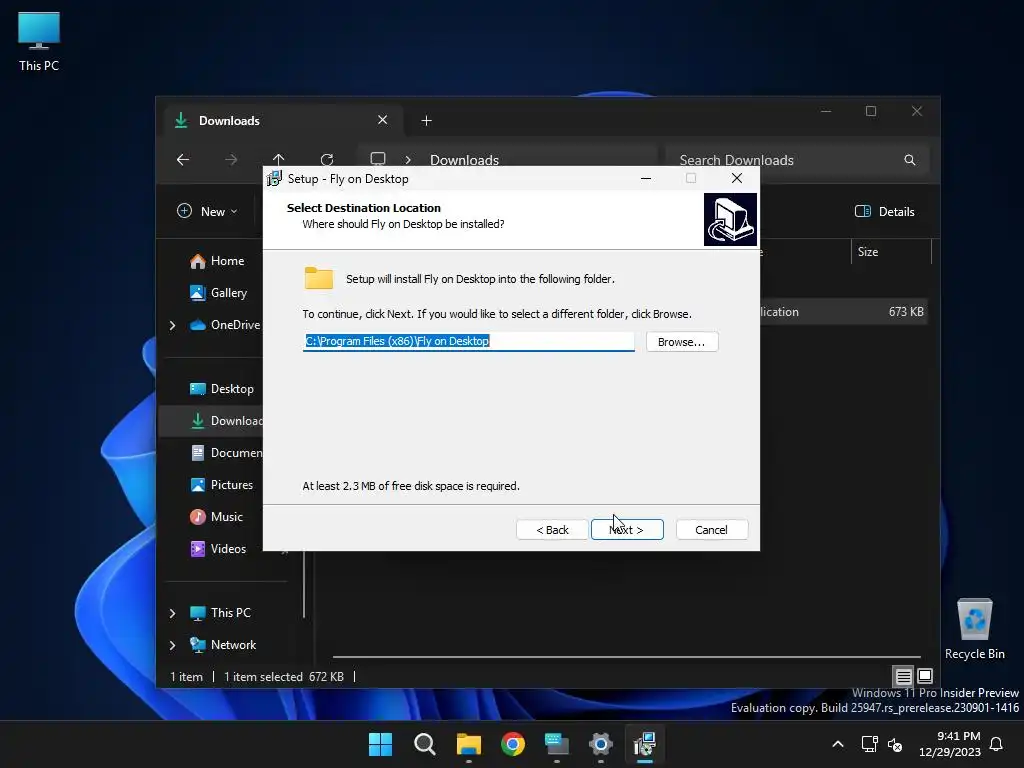Click the Setup installer taskbar icon

pyautogui.click(x=645, y=744)
